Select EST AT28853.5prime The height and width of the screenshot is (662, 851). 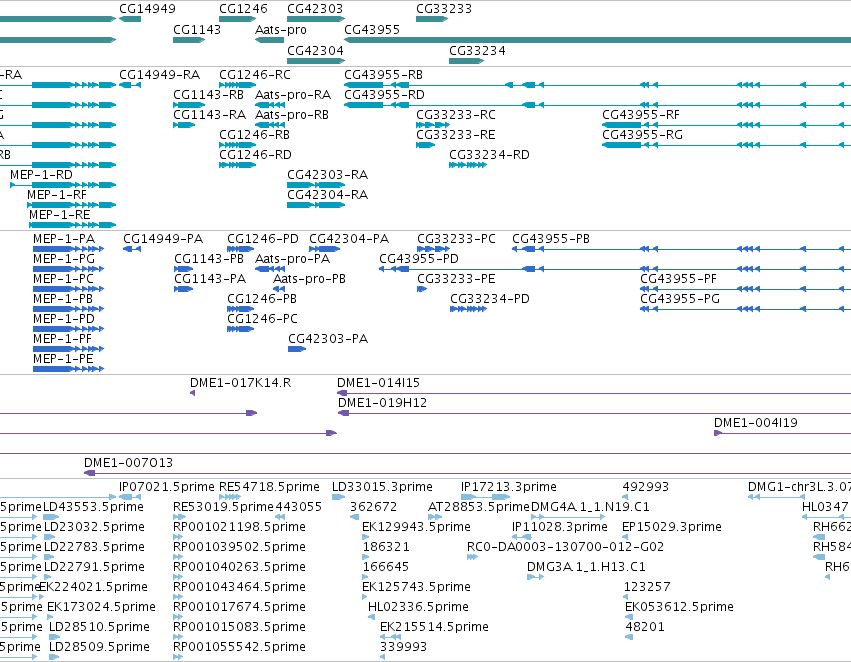[x=479, y=507]
